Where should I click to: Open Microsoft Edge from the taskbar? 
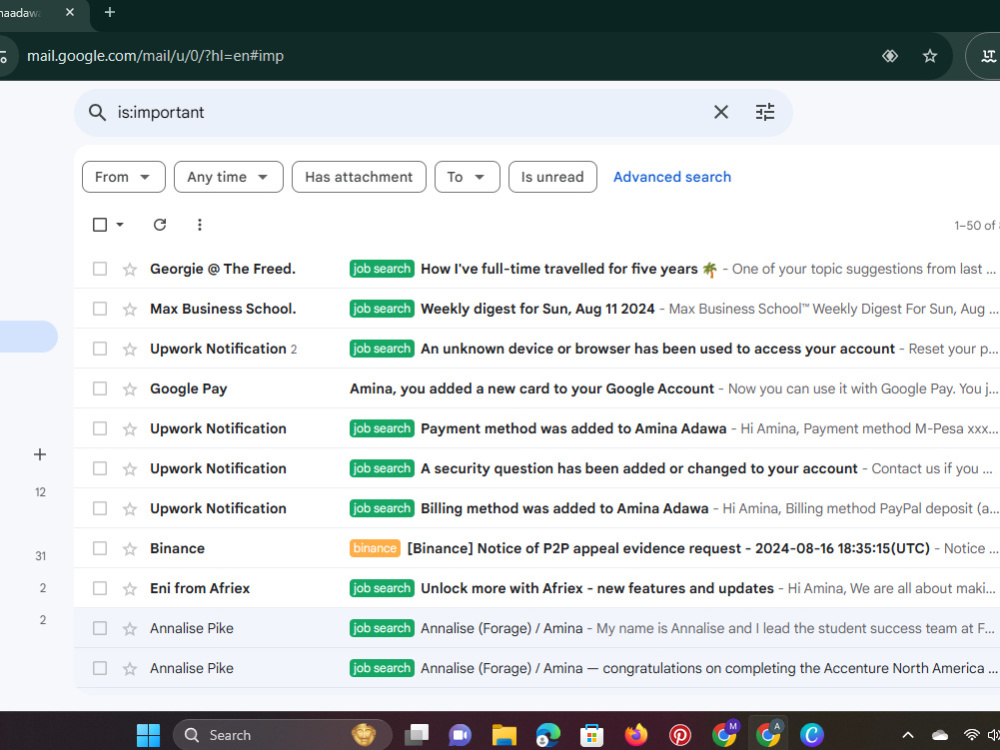pos(548,735)
